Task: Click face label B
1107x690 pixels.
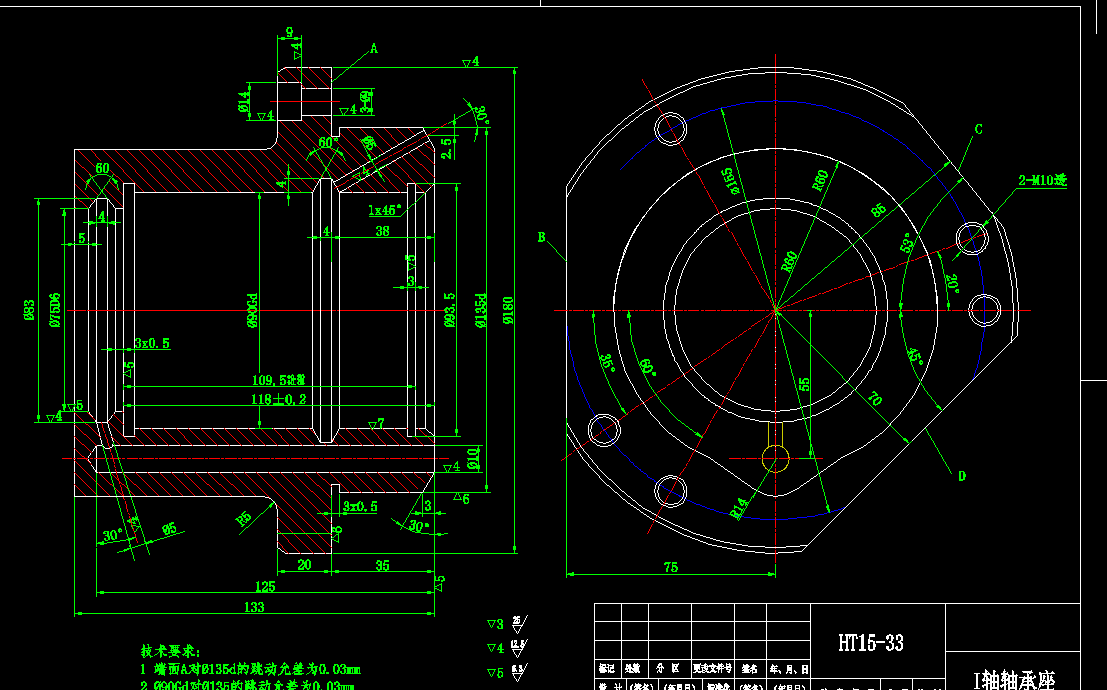Action: coord(541,237)
